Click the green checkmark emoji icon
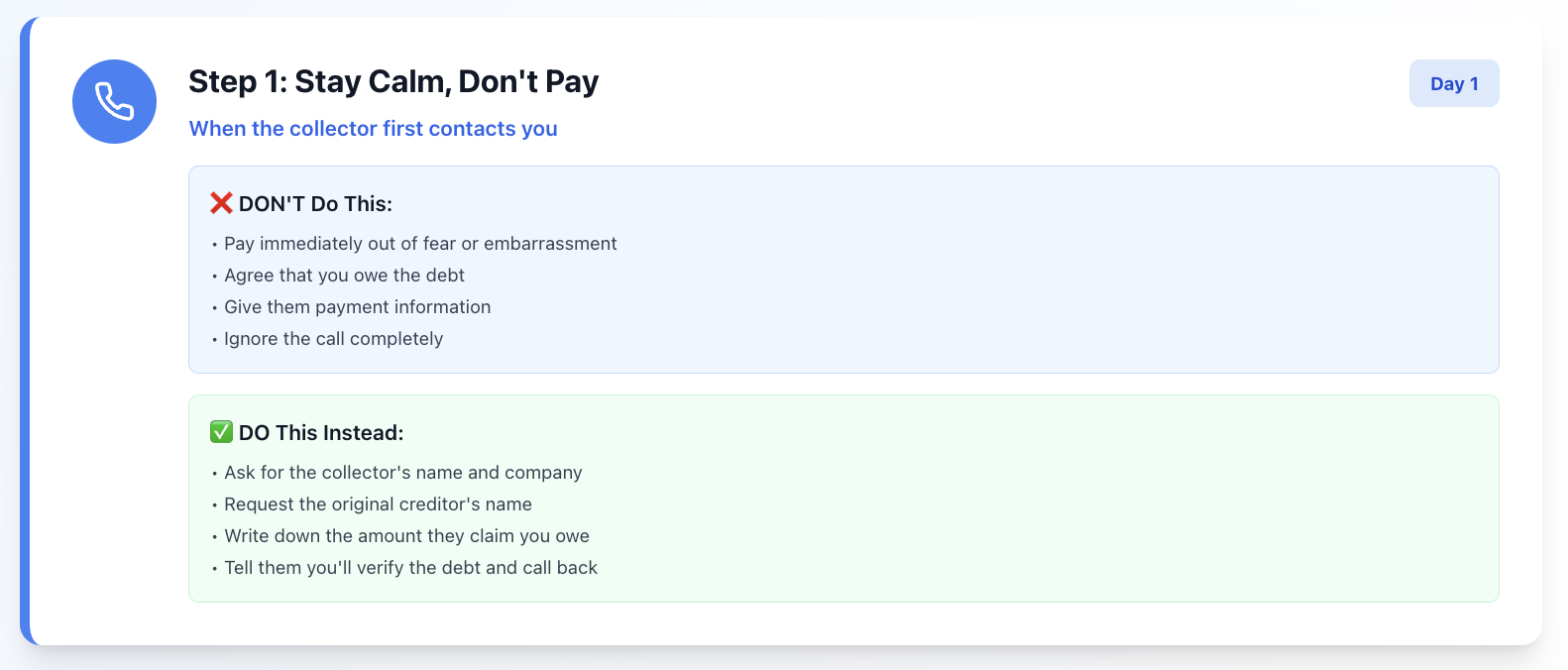 [221, 432]
